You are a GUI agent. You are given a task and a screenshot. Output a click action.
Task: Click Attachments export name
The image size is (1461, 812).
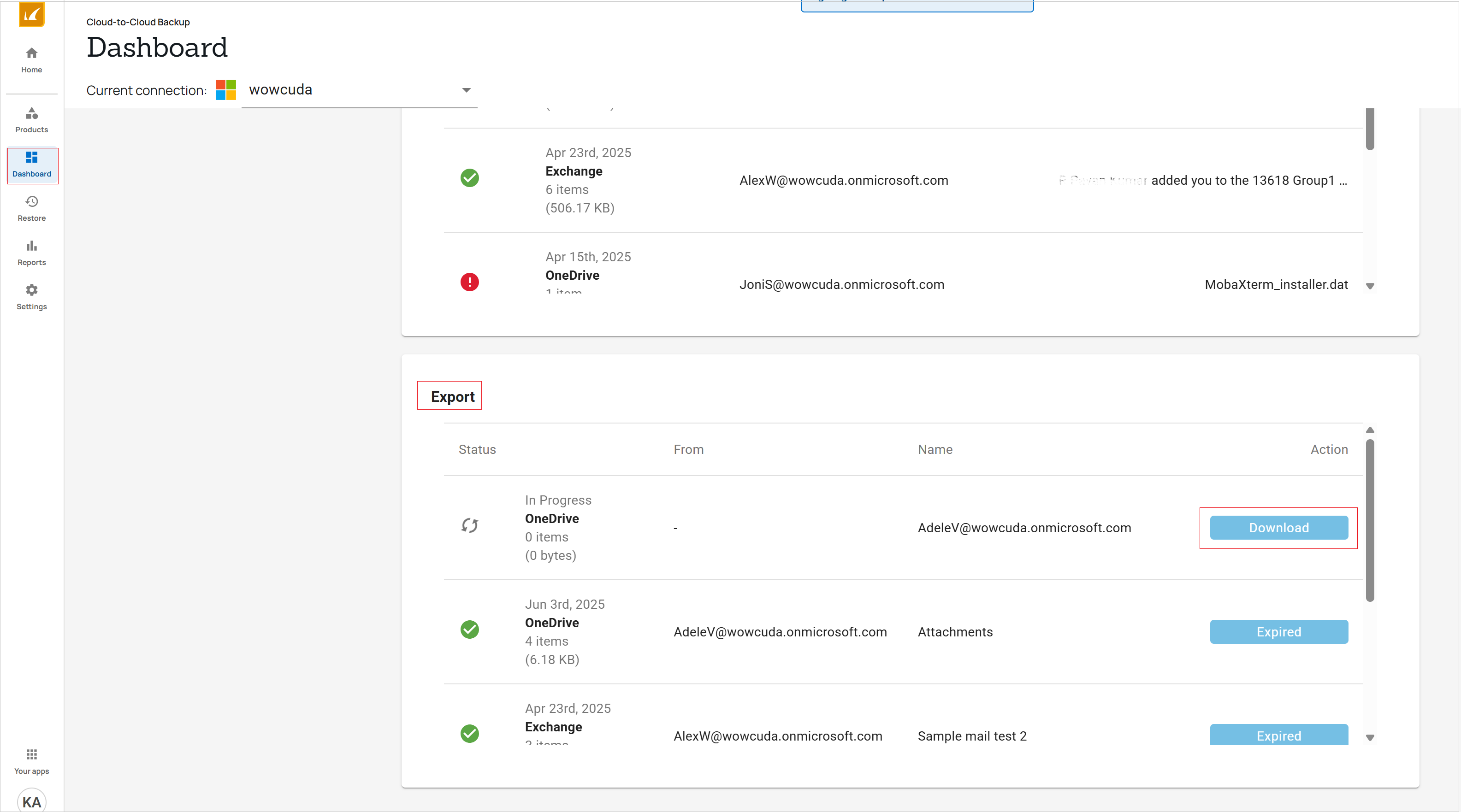(x=955, y=632)
